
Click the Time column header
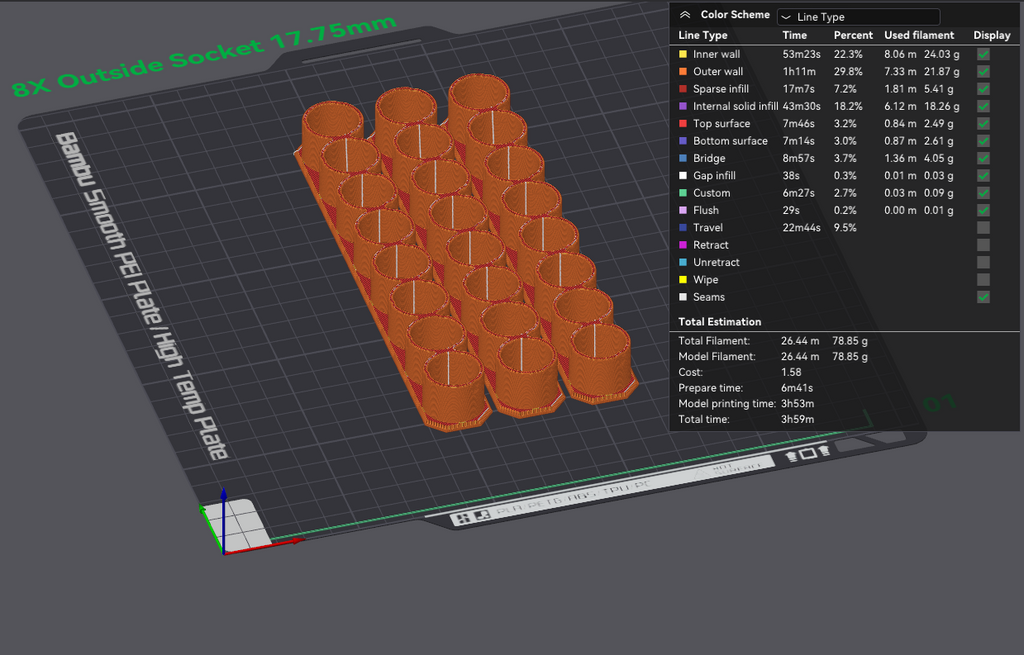pyautogui.click(x=794, y=35)
